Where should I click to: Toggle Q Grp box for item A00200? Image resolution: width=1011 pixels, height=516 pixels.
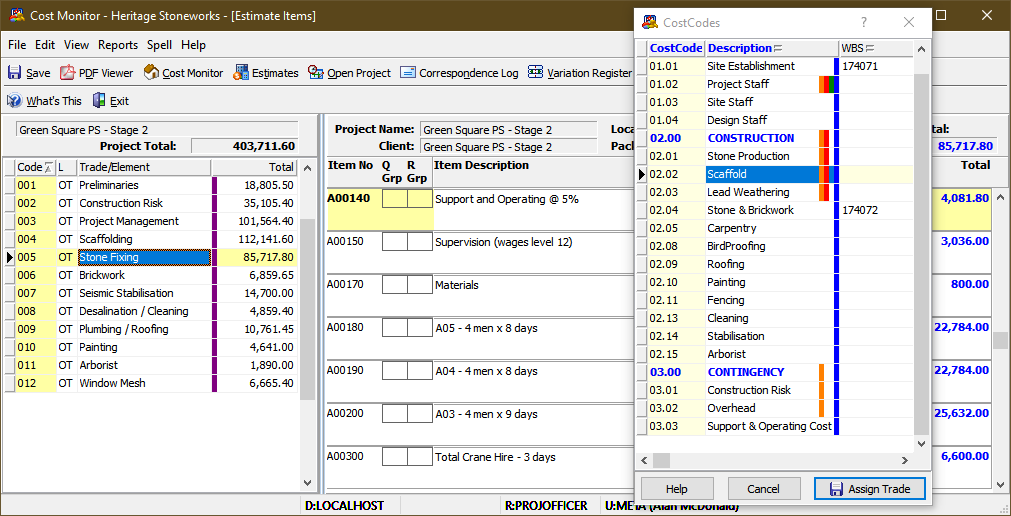coord(395,413)
